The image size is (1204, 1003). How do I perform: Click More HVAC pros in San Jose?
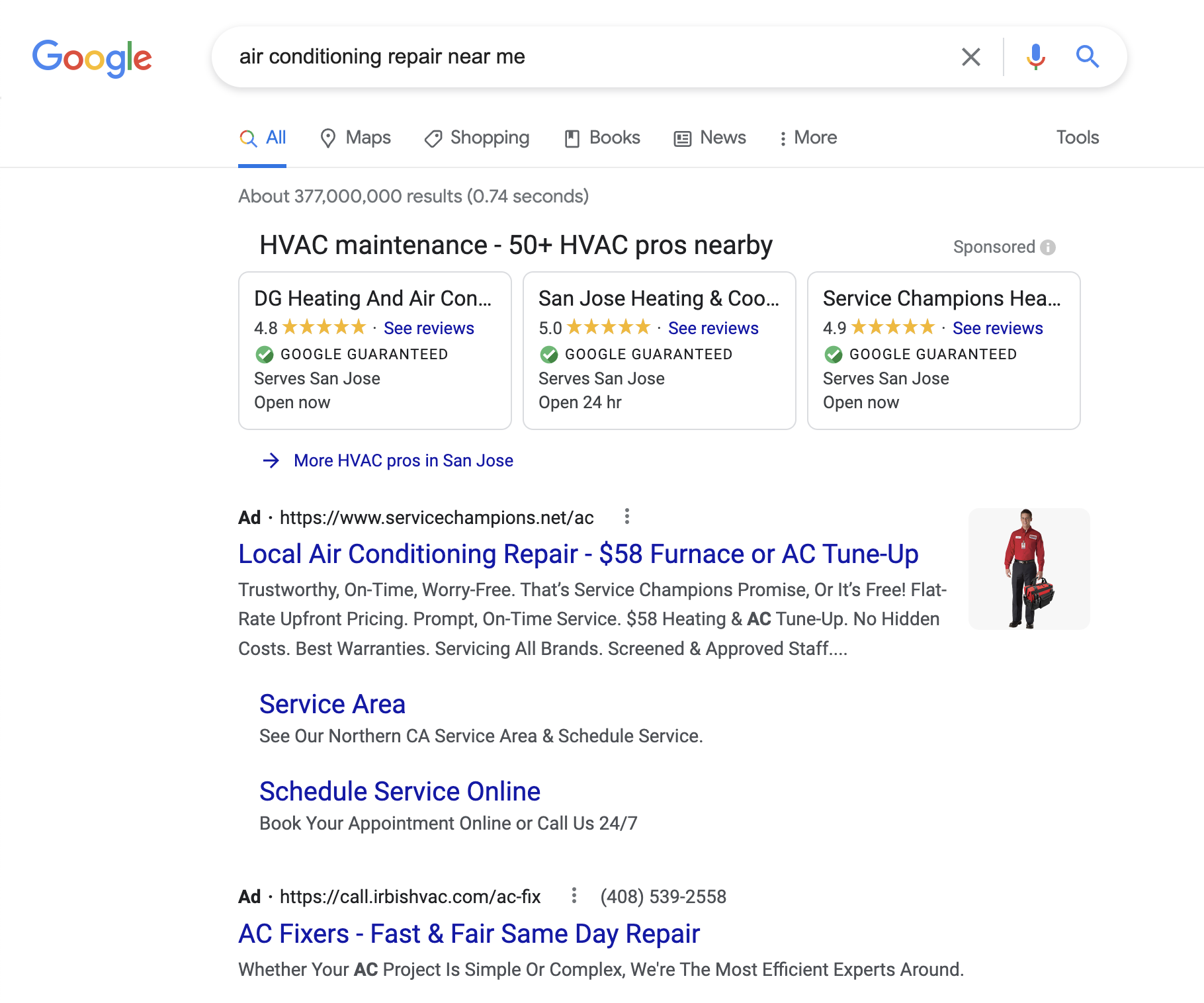(x=403, y=460)
